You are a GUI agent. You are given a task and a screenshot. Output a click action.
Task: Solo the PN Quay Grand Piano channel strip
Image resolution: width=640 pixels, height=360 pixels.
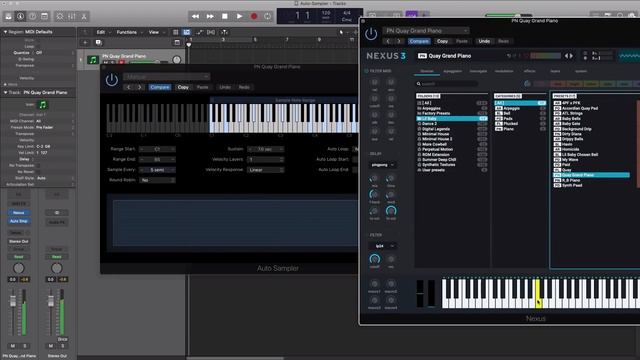[24, 346]
